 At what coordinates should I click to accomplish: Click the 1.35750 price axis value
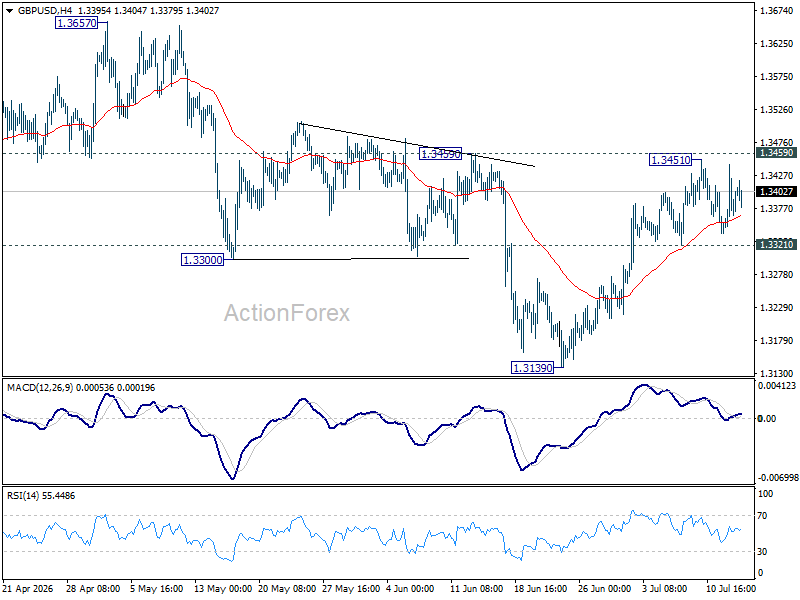point(777,77)
